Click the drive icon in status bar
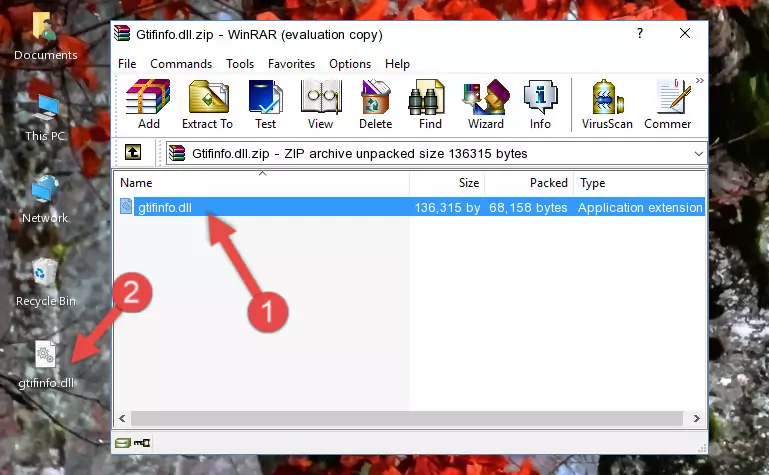769x475 pixels. click(123, 443)
